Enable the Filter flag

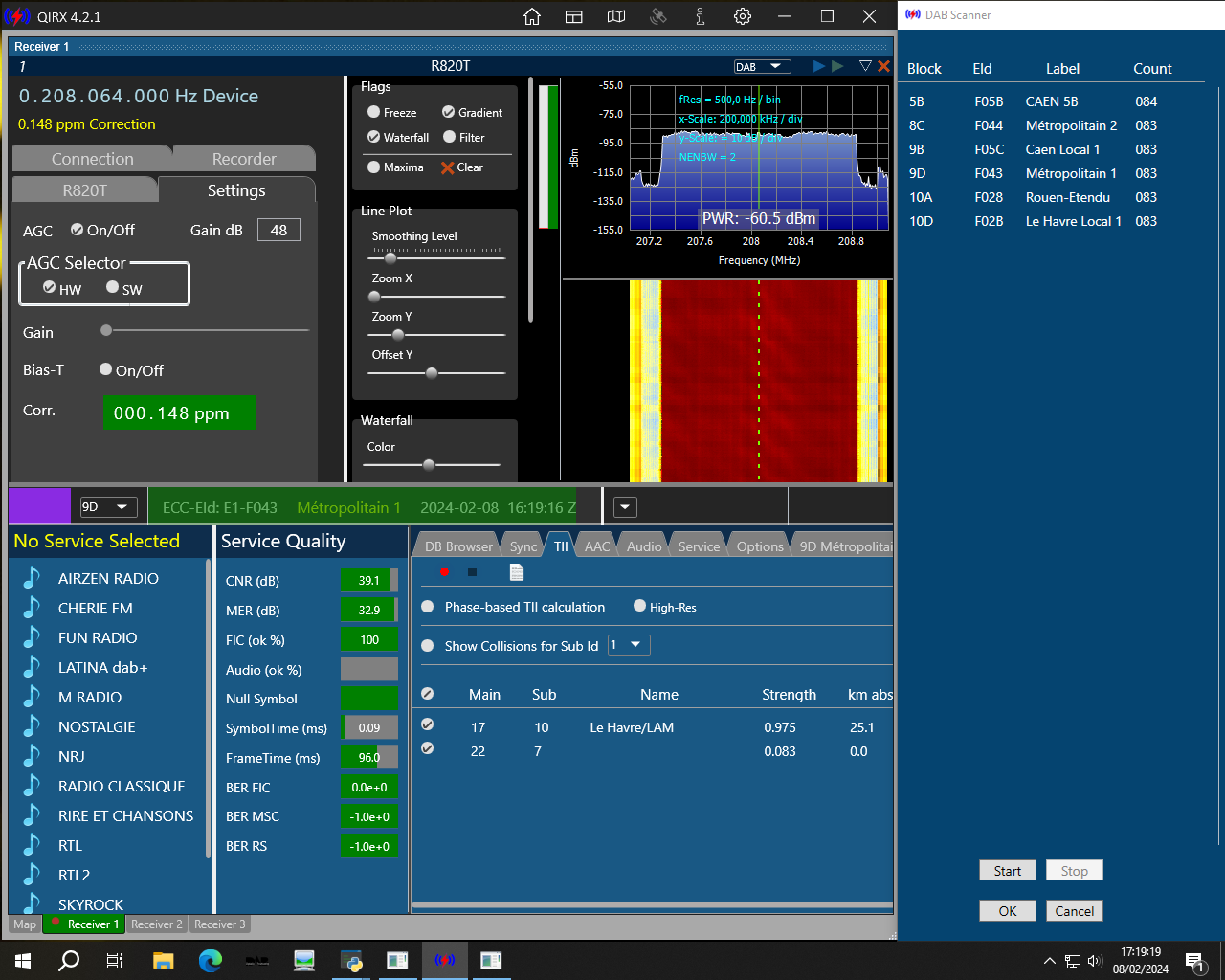450,137
